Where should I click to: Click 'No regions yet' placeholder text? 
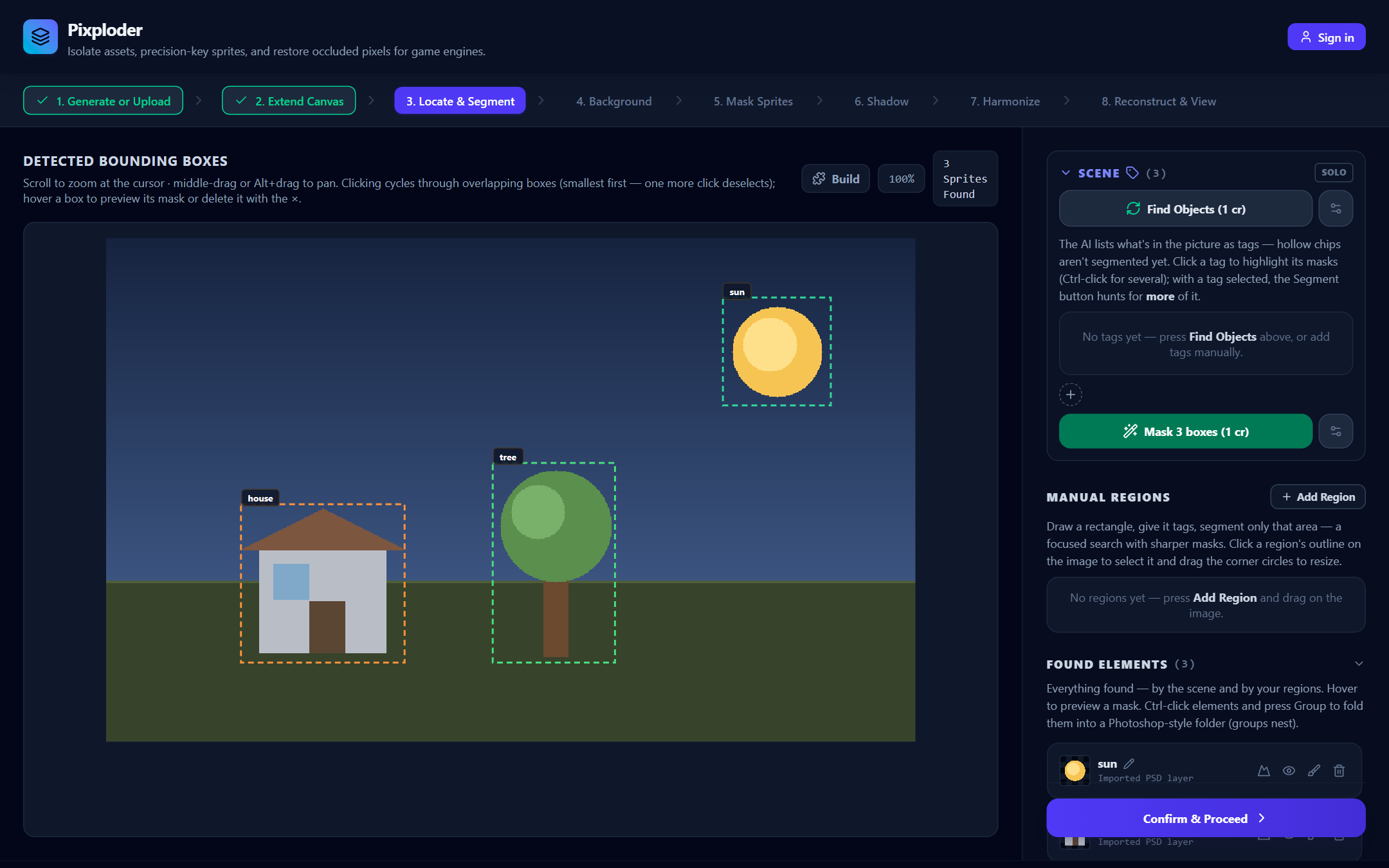(1206, 605)
